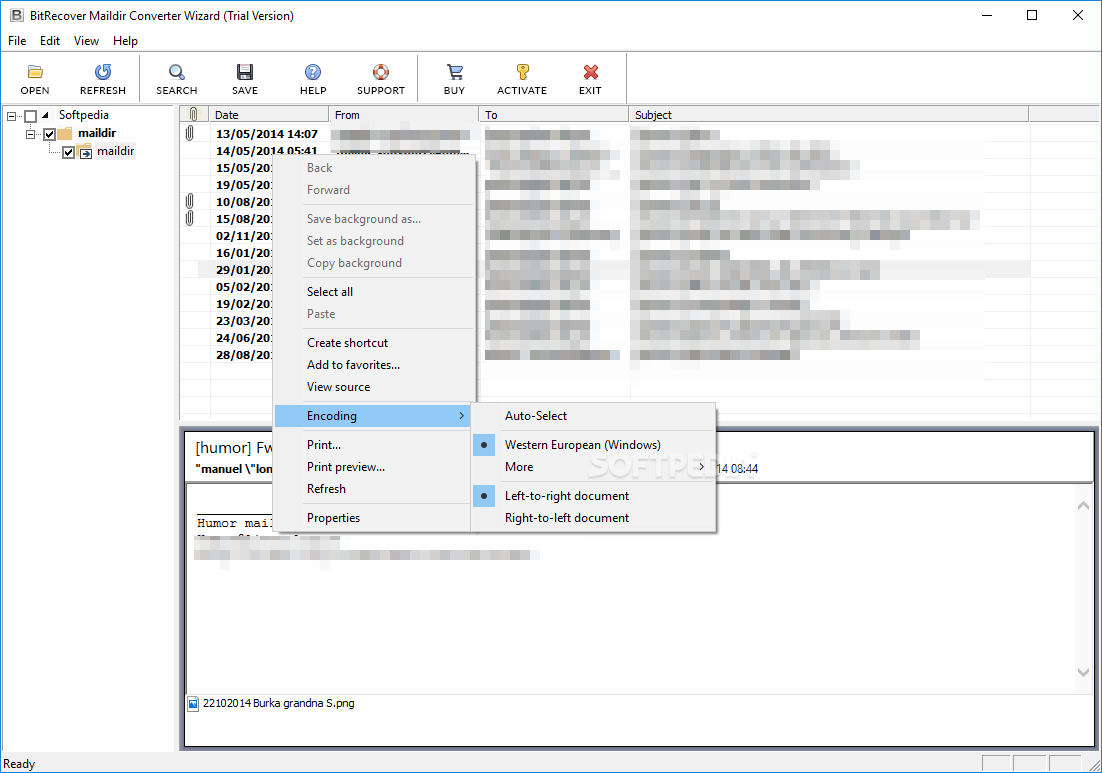1102x773 pixels.
Task: Select the bold maildir folder label
Action: [97, 133]
